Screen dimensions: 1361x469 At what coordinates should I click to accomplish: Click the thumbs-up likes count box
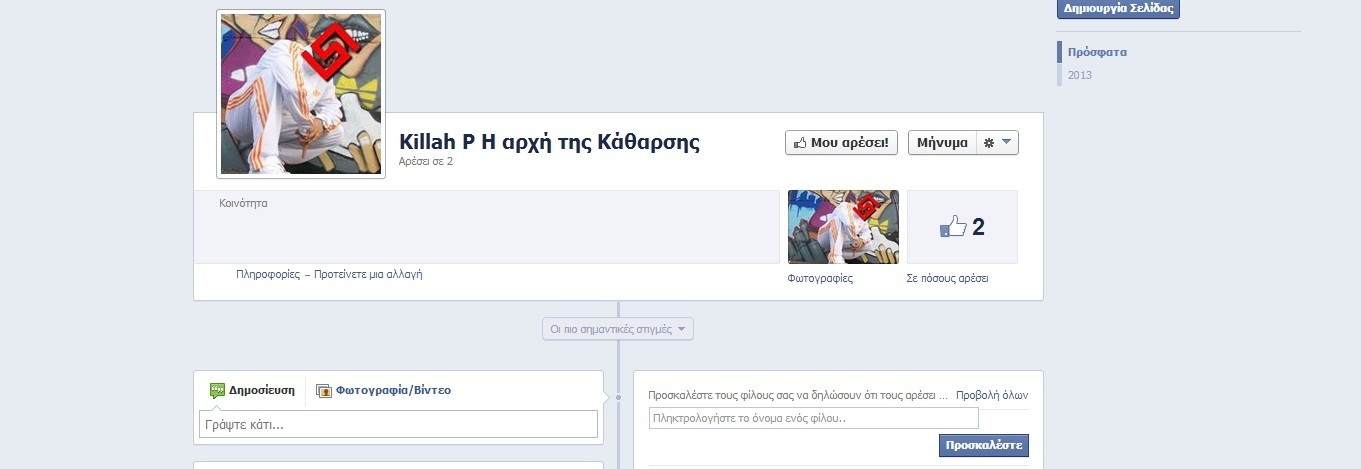(x=962, y=227)
